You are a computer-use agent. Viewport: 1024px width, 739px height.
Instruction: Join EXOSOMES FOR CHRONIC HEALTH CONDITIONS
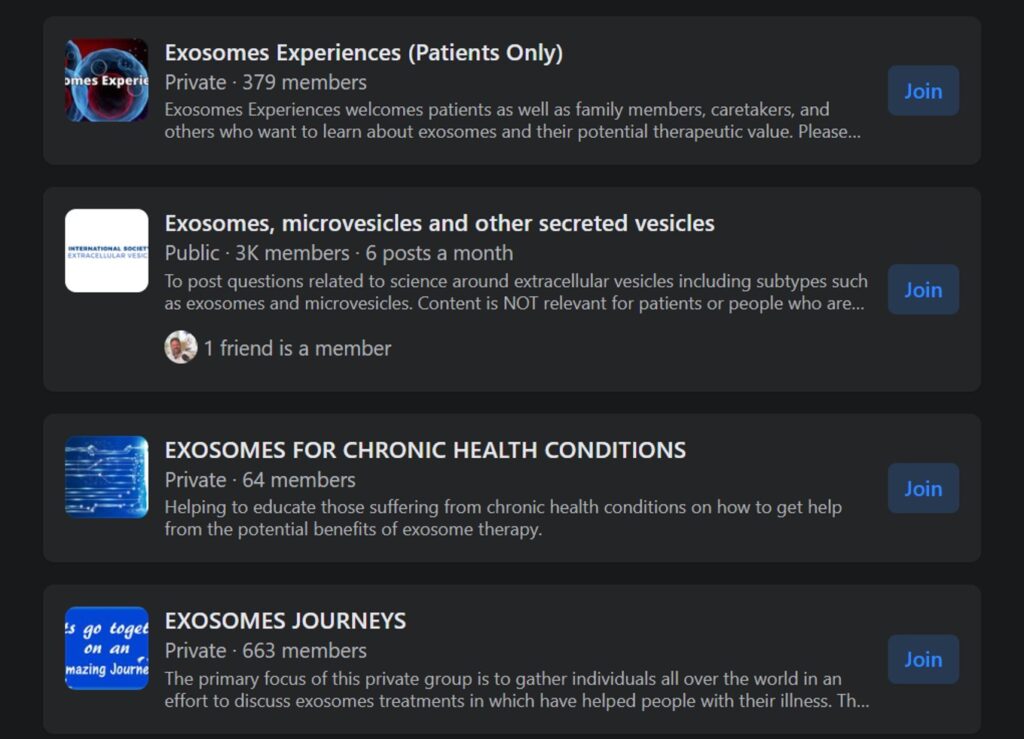(922, 488)
